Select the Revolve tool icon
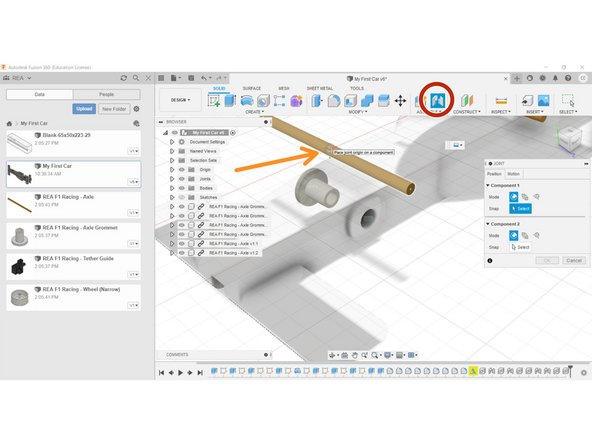This screenshot has width=592, height=444. click(x=247, y=100)
